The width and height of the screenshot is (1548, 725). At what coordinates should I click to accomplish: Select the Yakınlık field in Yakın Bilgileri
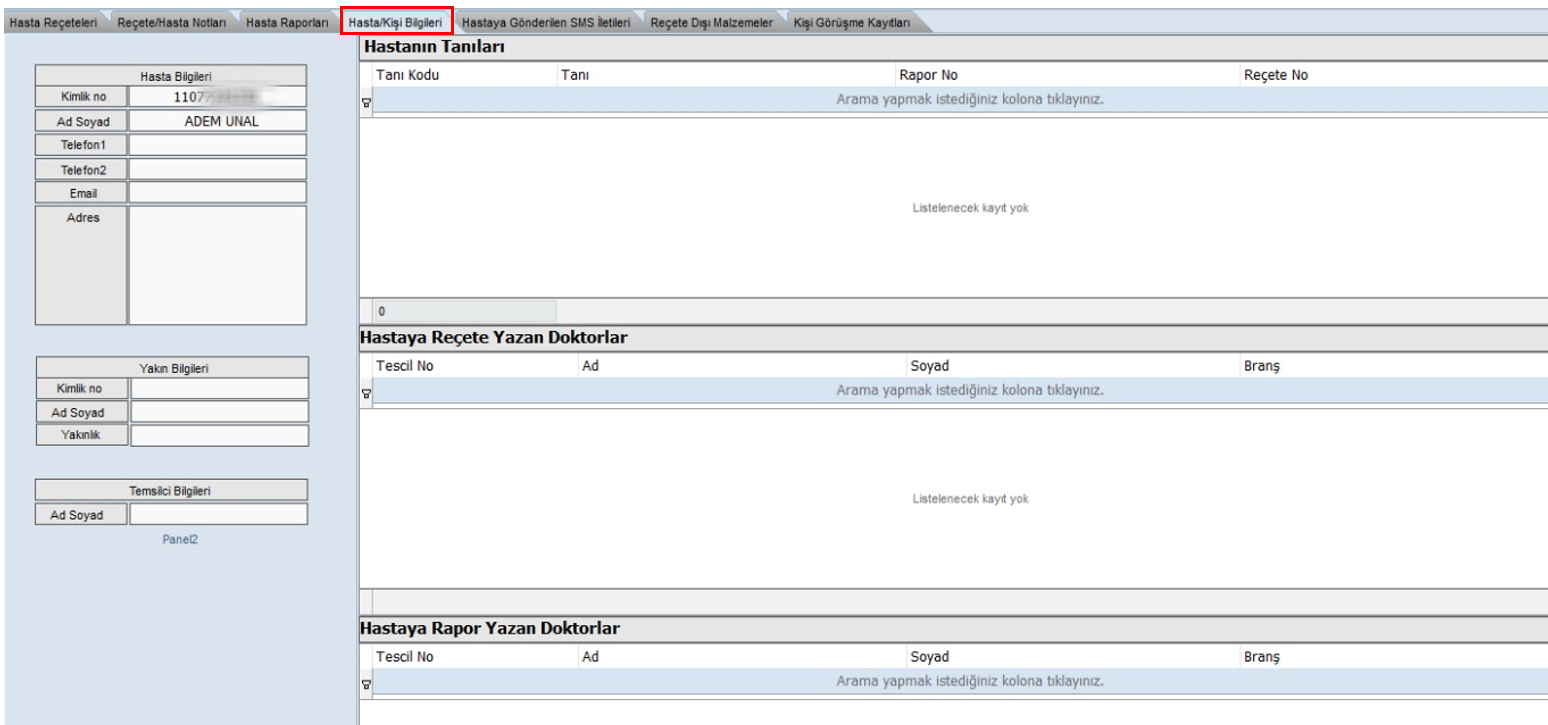pyautogui.click(x=219, y=436)
